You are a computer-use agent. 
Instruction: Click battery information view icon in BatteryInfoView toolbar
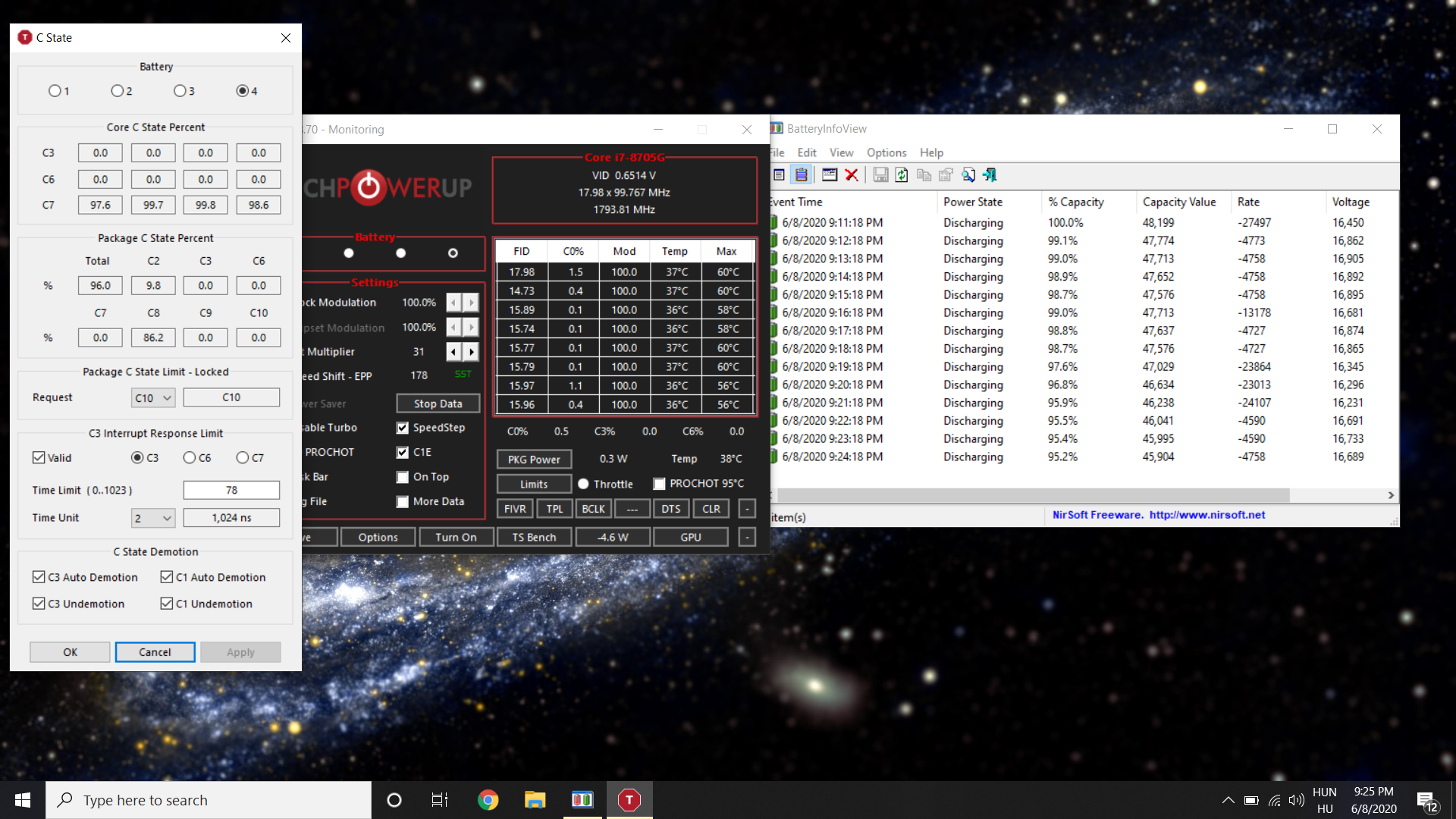[779, 175]
